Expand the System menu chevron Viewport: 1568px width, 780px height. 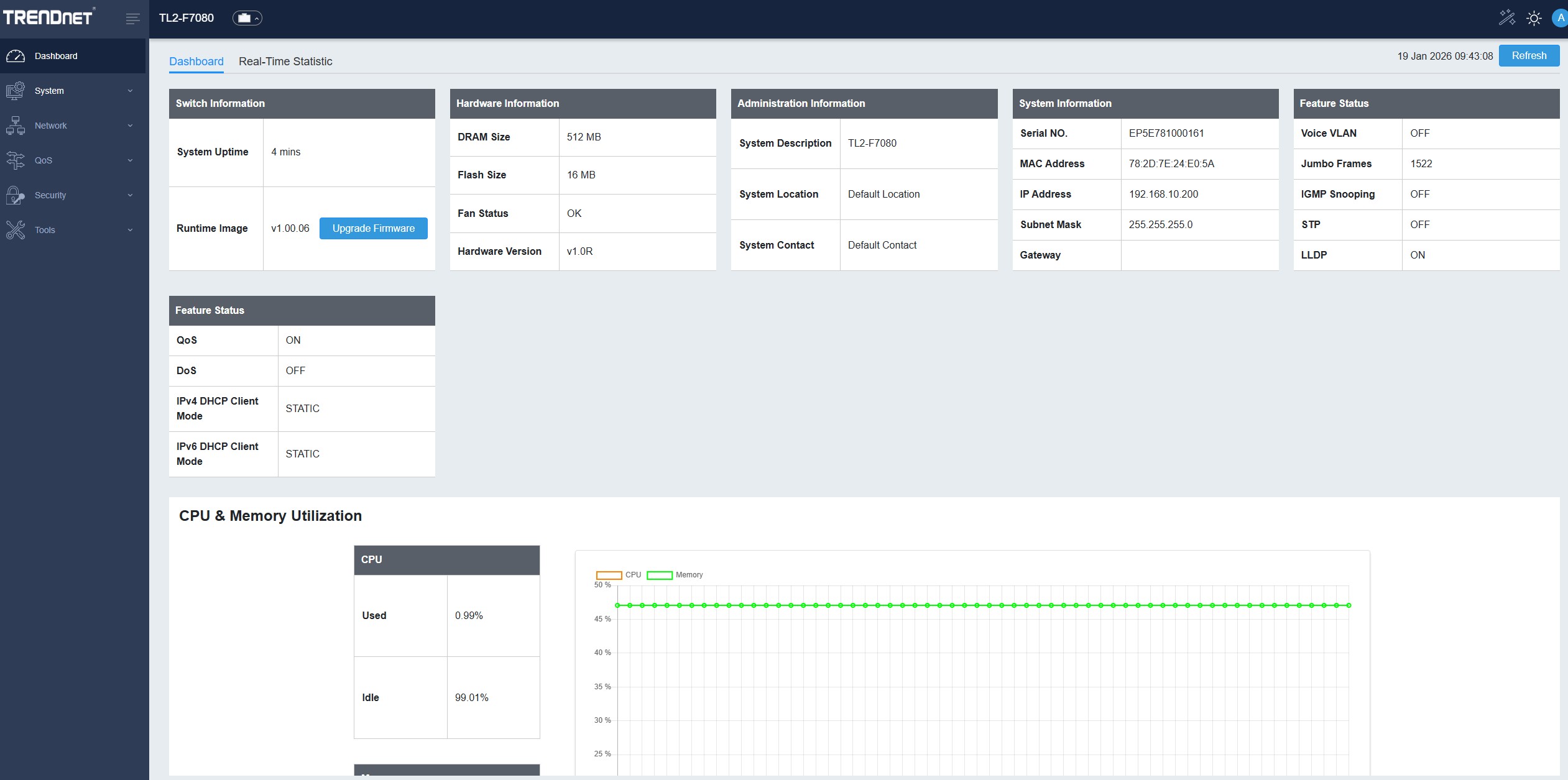point(130,91)
